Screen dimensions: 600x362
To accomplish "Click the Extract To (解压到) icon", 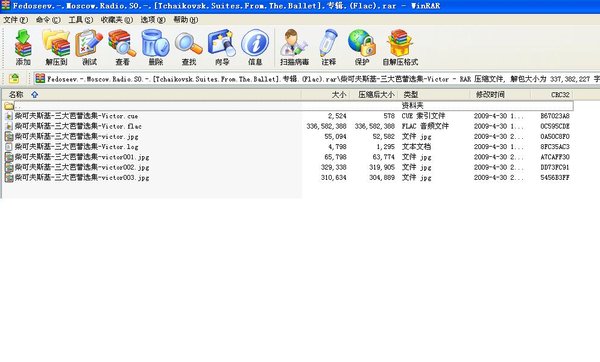I will pos(56,47).
